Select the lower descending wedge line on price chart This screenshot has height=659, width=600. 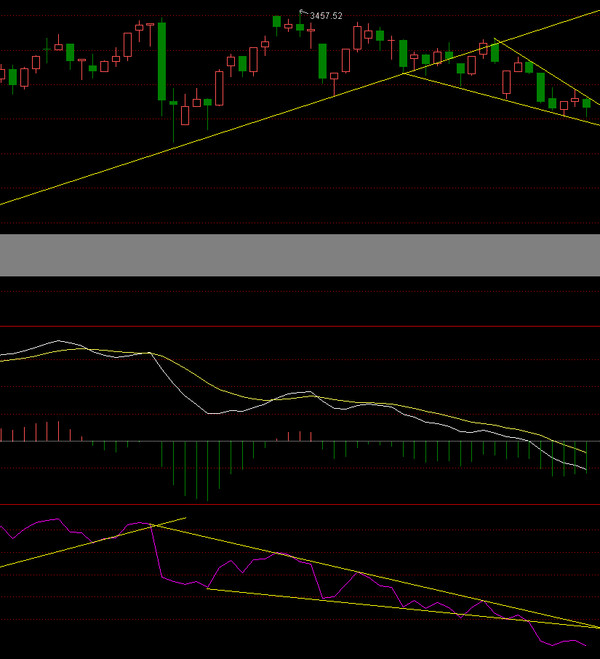501,99
